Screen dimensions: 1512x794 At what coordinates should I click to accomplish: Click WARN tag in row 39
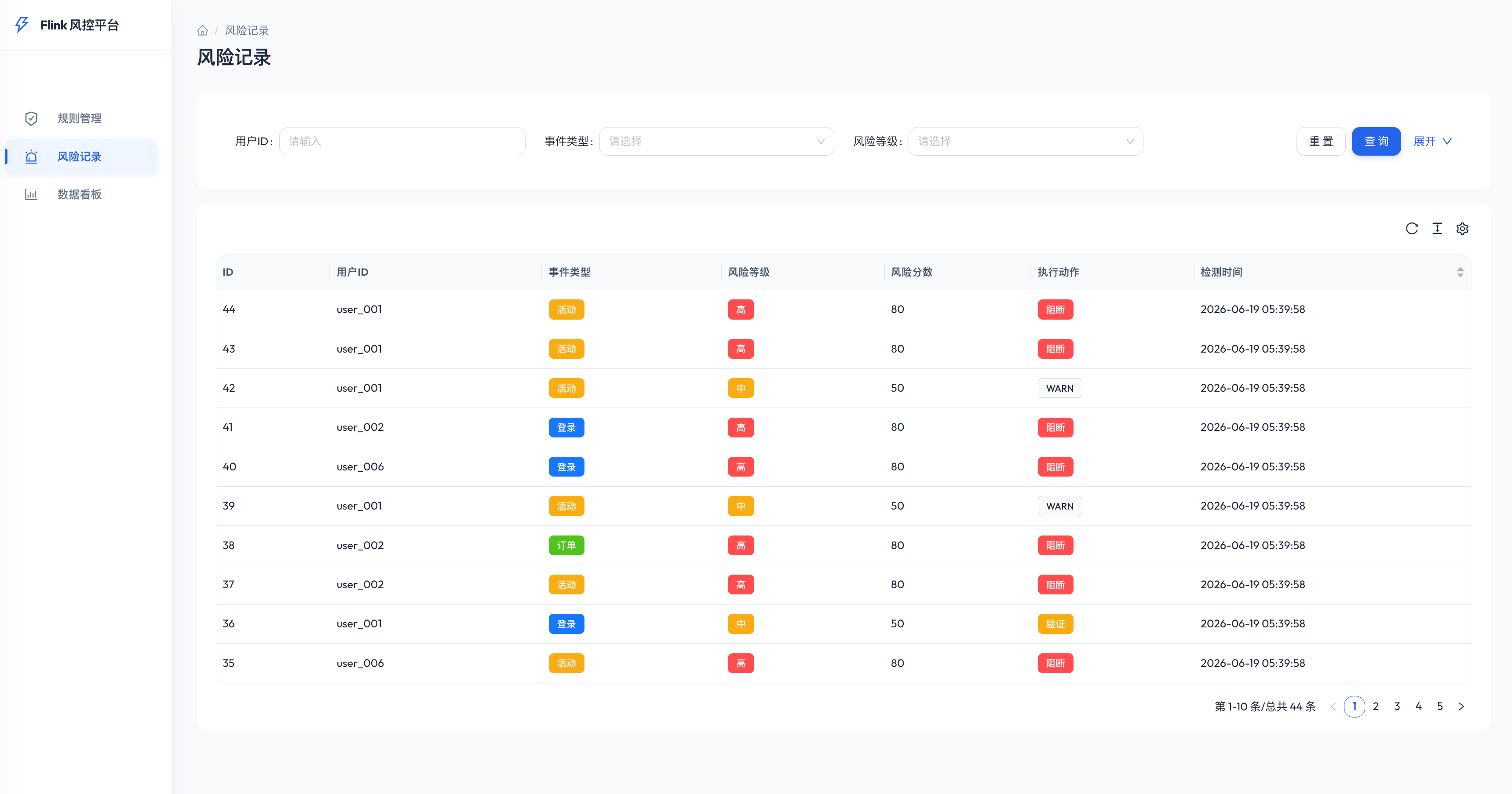[x=1059, y=506]
